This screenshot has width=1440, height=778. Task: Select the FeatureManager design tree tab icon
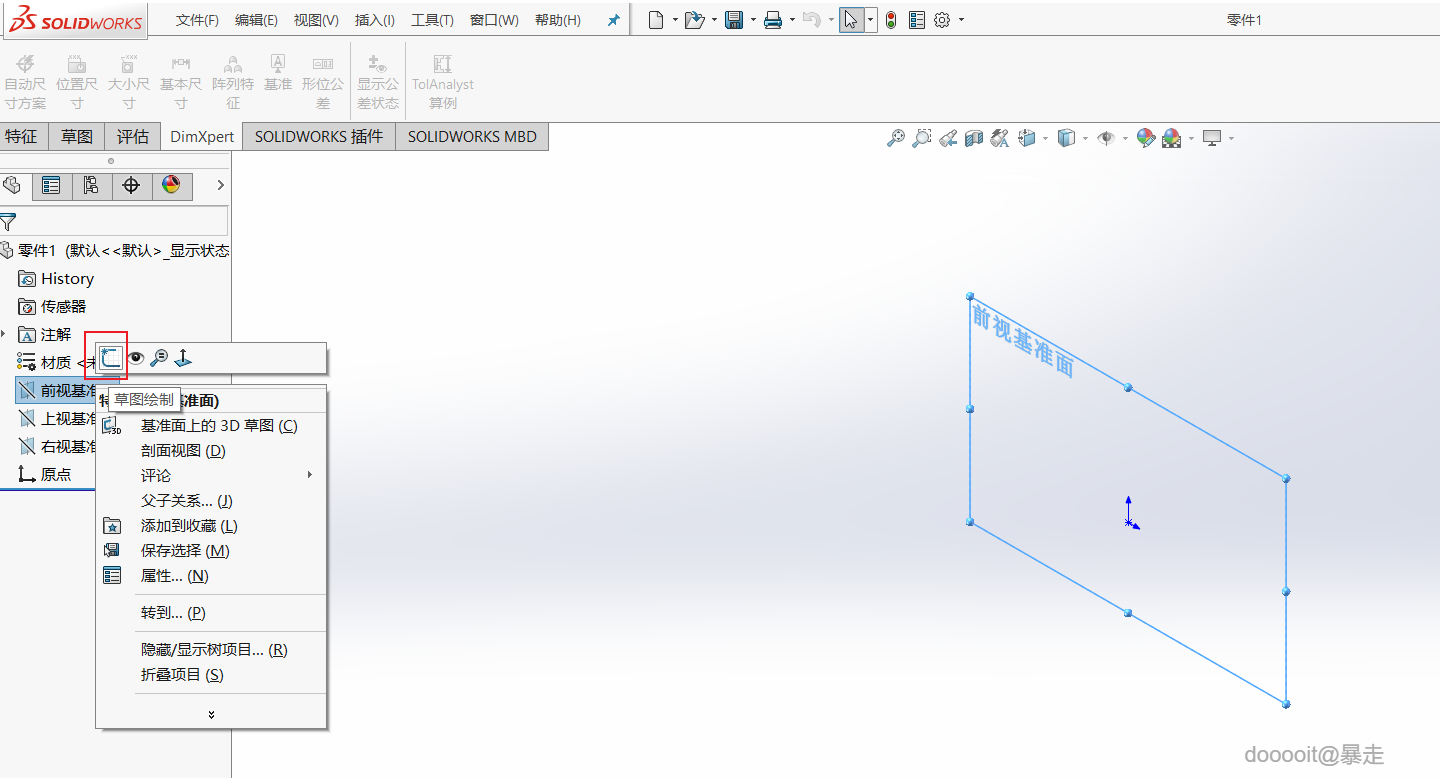(x=13, y=185)
